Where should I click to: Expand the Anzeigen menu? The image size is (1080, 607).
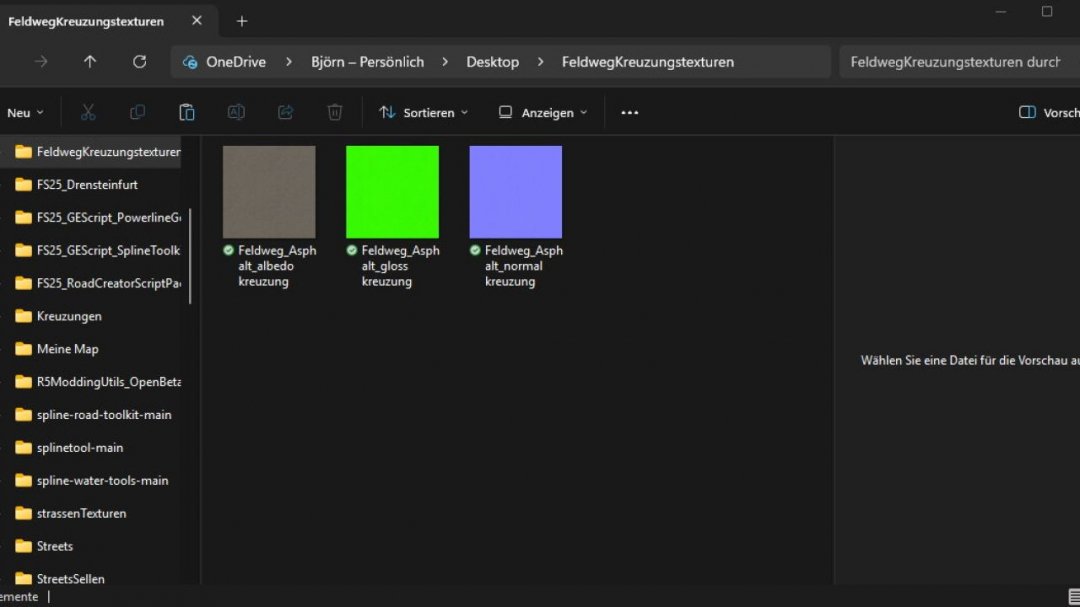pos(541,112)
